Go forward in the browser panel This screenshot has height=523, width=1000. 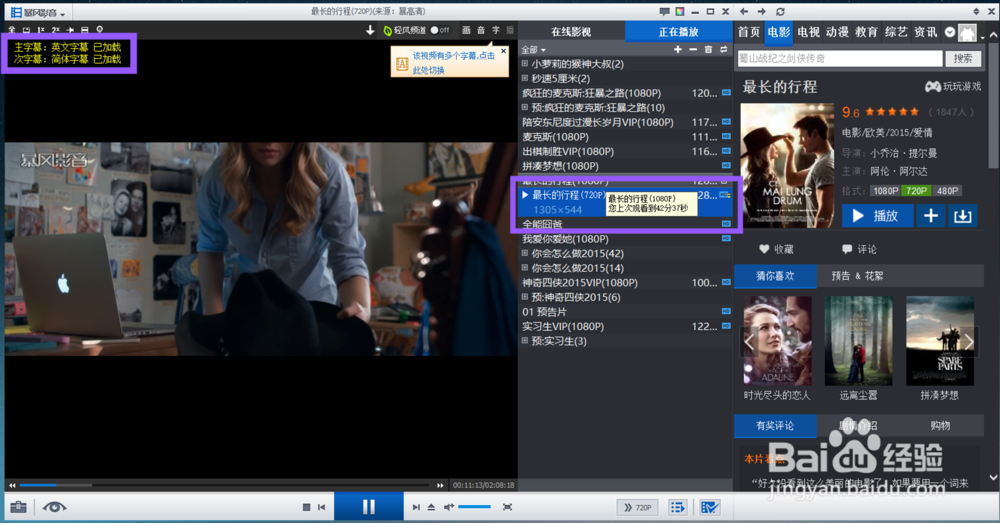pos(761,11)
